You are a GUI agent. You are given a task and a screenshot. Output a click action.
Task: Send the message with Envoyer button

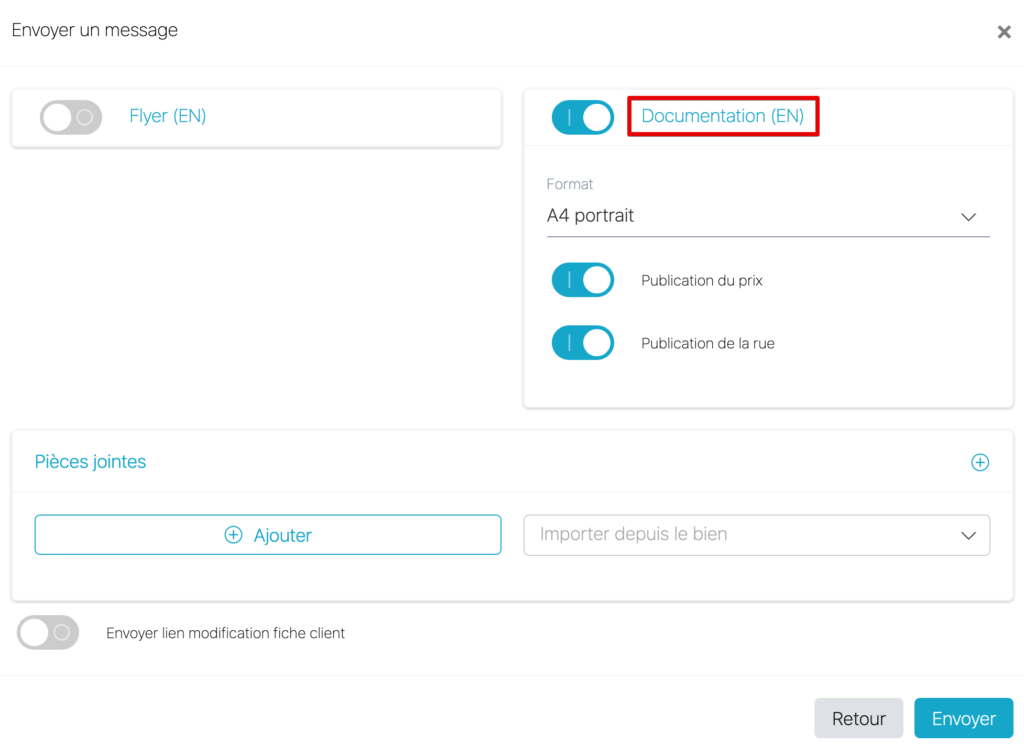[963, 718]
